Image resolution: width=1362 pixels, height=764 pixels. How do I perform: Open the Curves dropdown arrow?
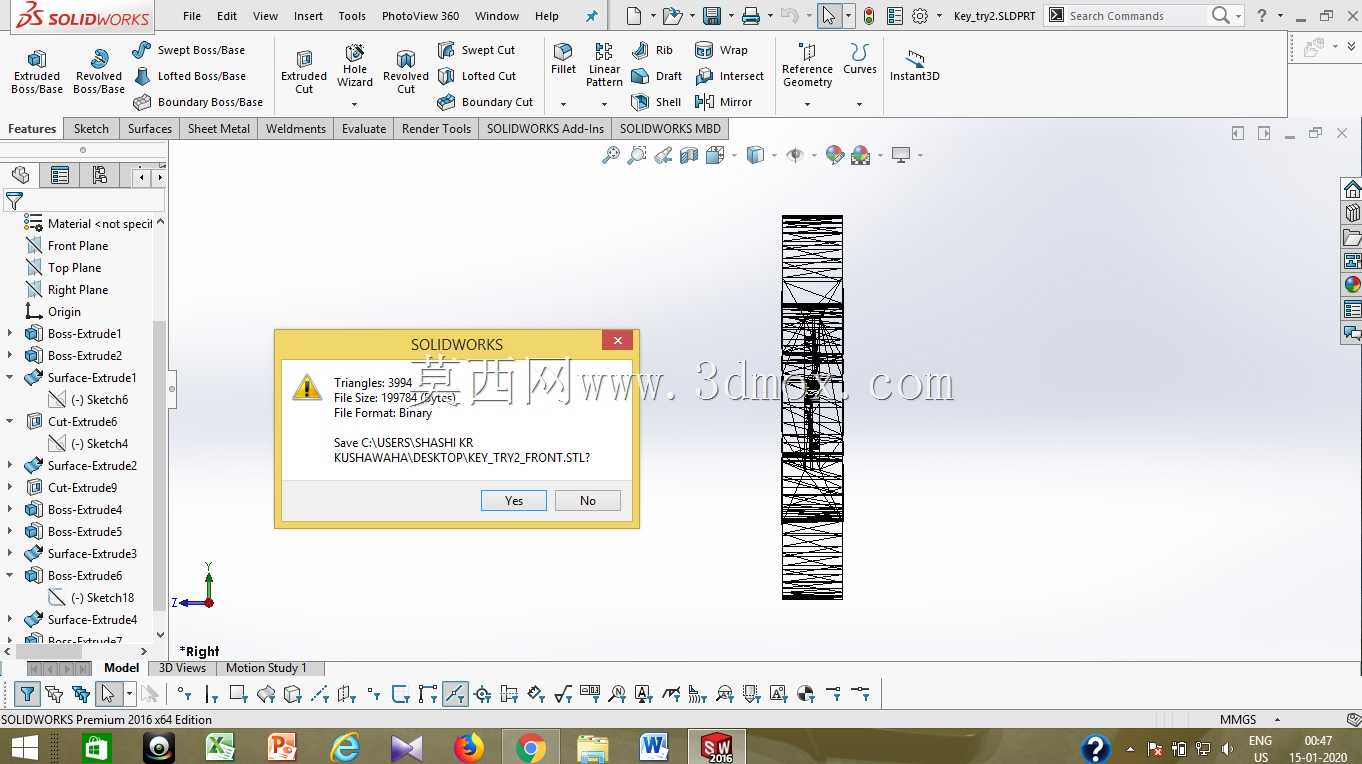pyautogui.click(x=859, y=104)
